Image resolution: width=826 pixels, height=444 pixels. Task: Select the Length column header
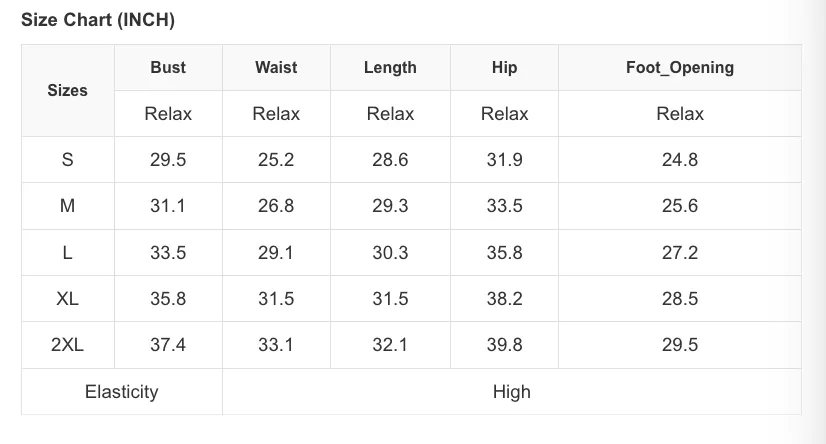click(x=390, y=67)
